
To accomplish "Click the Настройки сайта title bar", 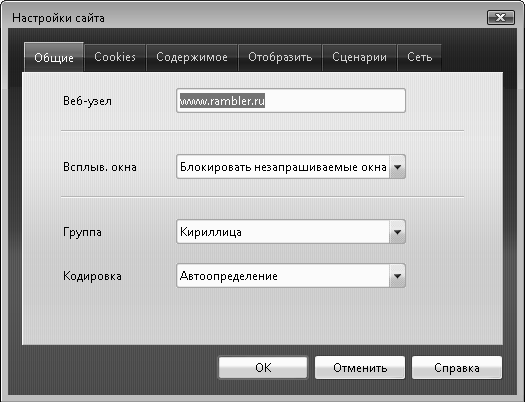I will pos(248,17).
